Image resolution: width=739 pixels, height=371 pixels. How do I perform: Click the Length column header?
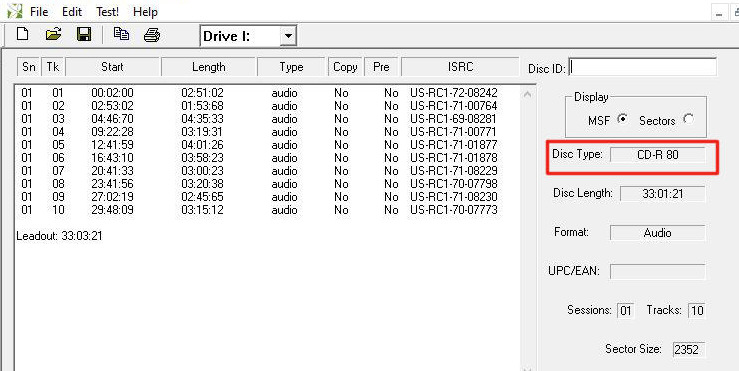(x=208, y=67)
